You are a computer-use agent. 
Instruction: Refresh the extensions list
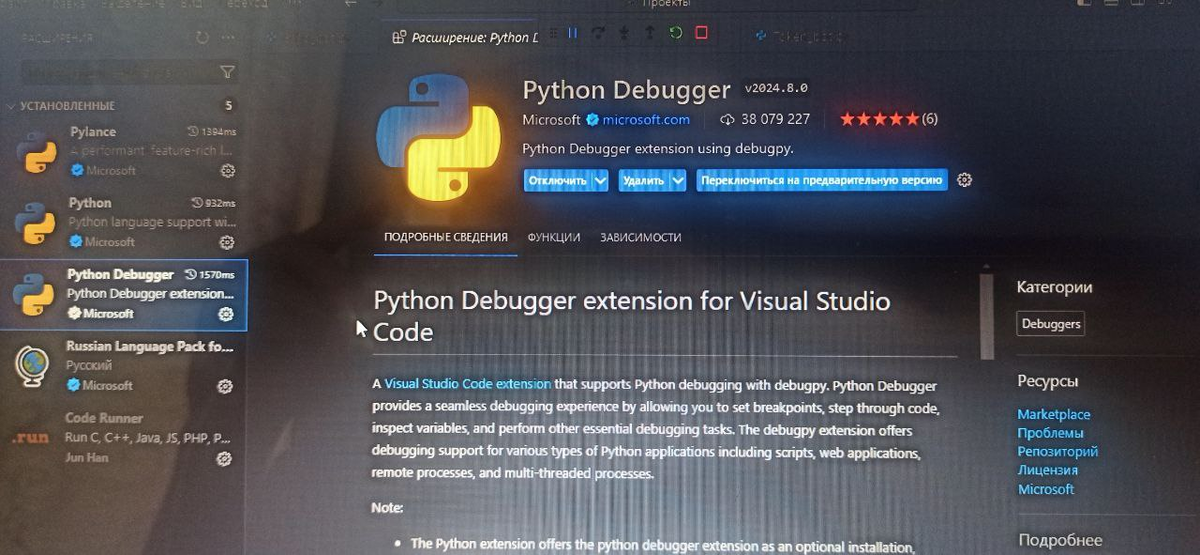(204, 38)
